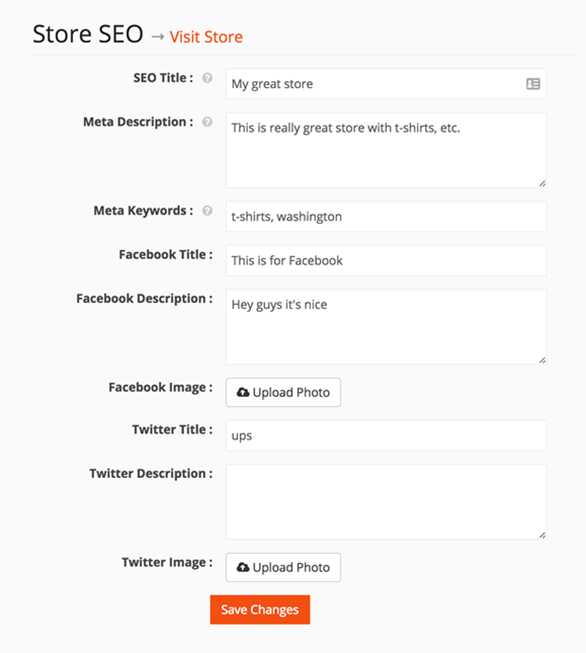Click Meta Description textarea resize handle
The image size is (586, 653).
pos(542,183)
